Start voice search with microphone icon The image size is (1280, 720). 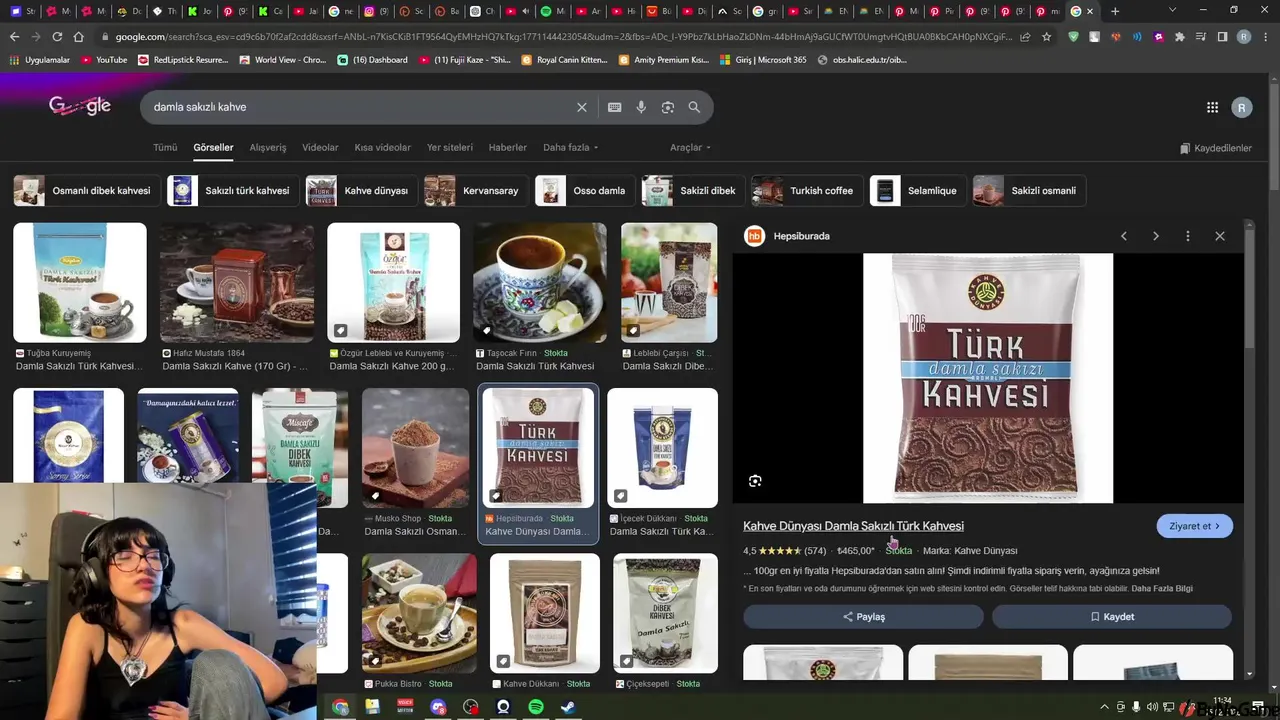[x=641, y=107]
